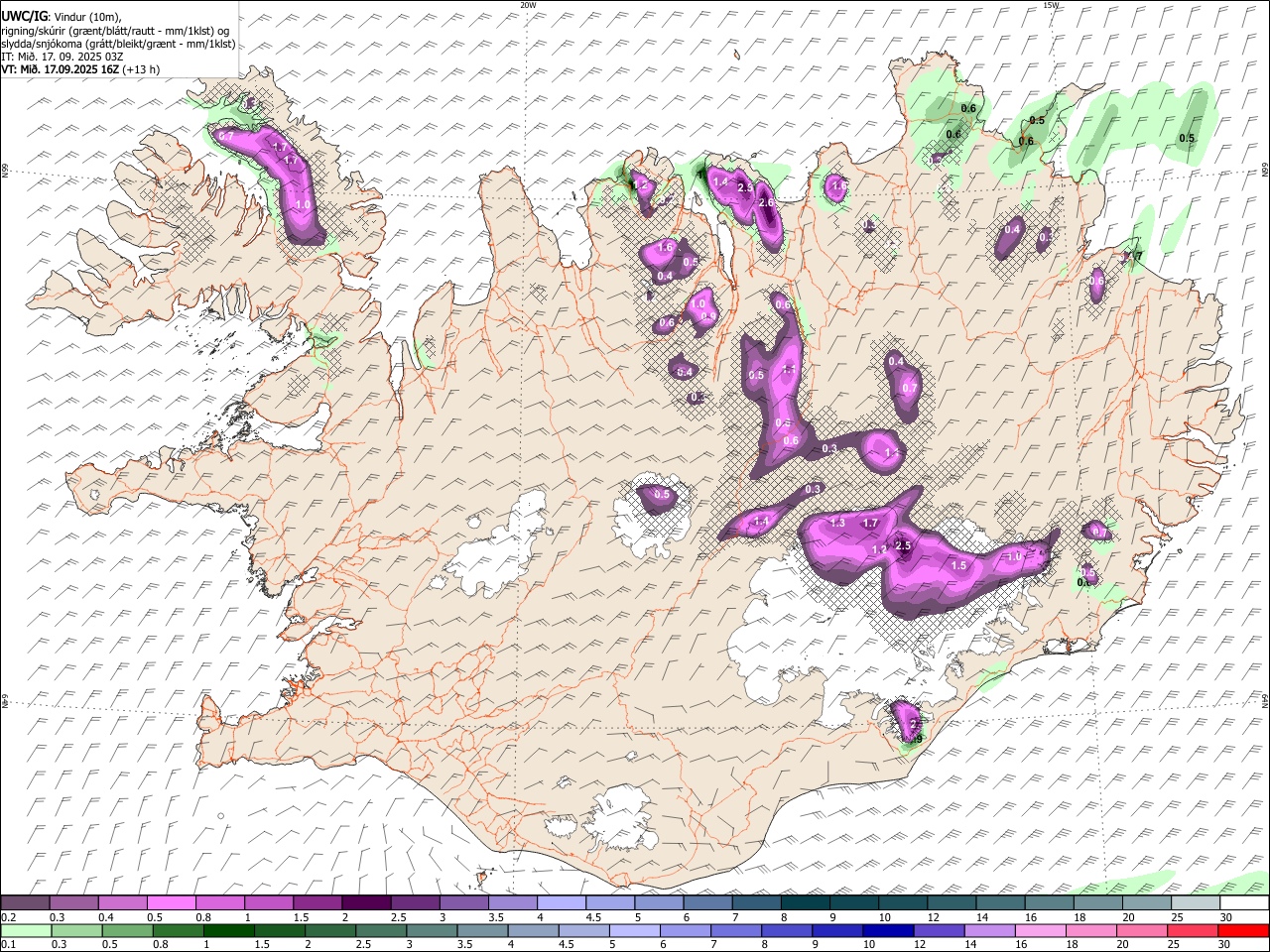Select the darkest purple top-scale swatch between 2 and 2.5
The width and height of the screenshot is (1270, 952).
pyautogui.click(x=365, y=903)
